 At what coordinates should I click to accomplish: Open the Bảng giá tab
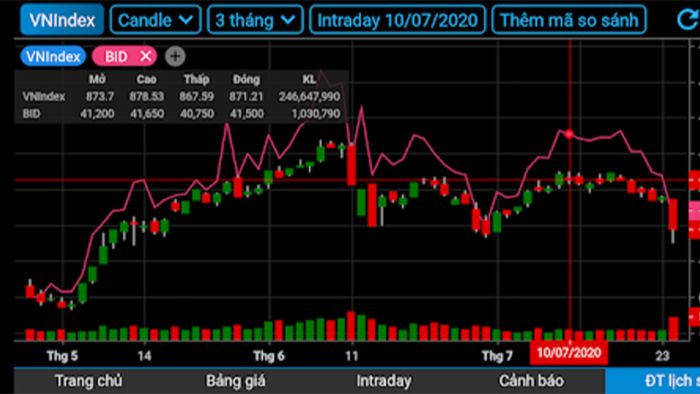pyautogui.click(x=236, y=381)
